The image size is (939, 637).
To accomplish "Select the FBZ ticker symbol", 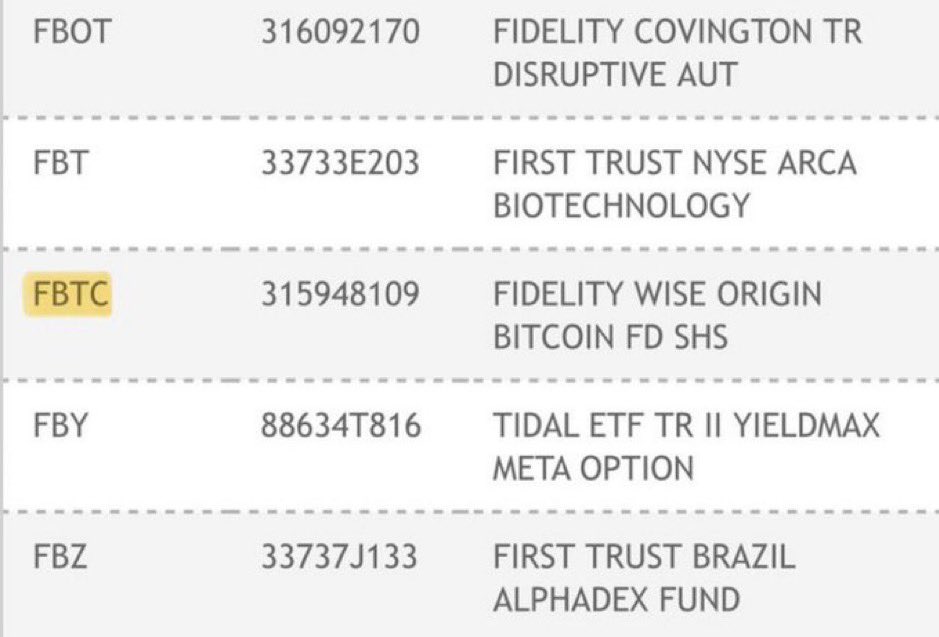I will click(x=60, y=557).
